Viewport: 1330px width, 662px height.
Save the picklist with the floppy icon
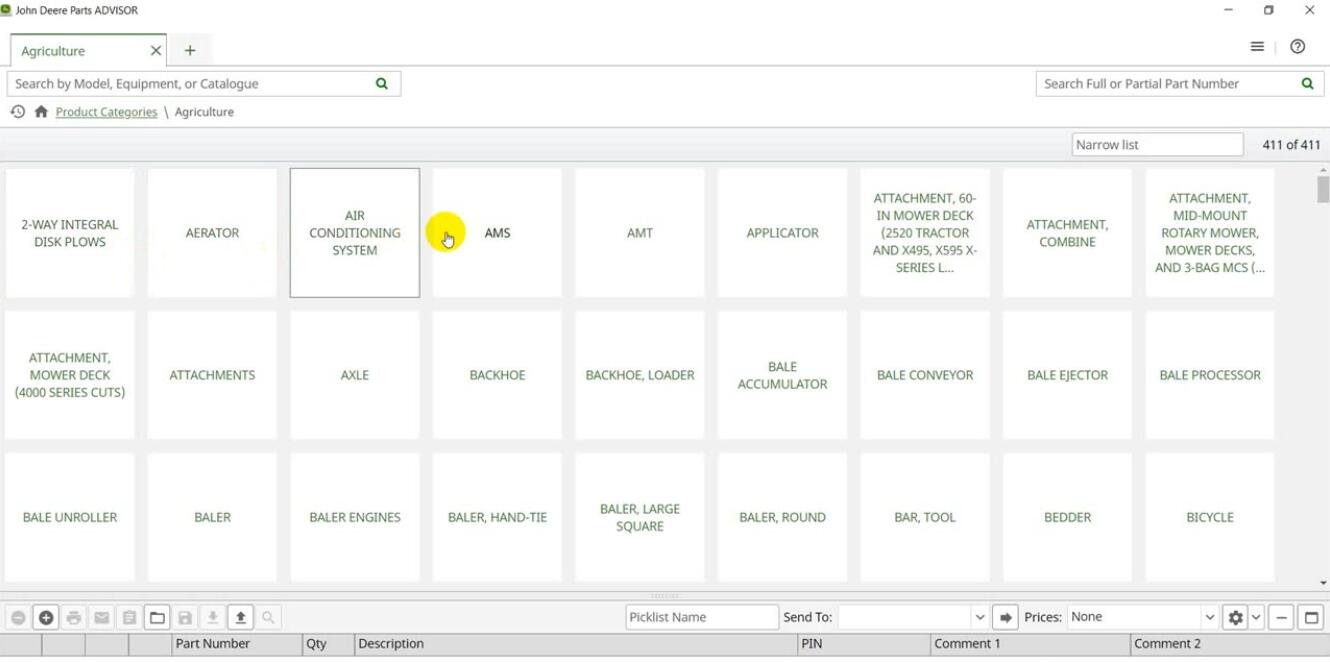185,618
